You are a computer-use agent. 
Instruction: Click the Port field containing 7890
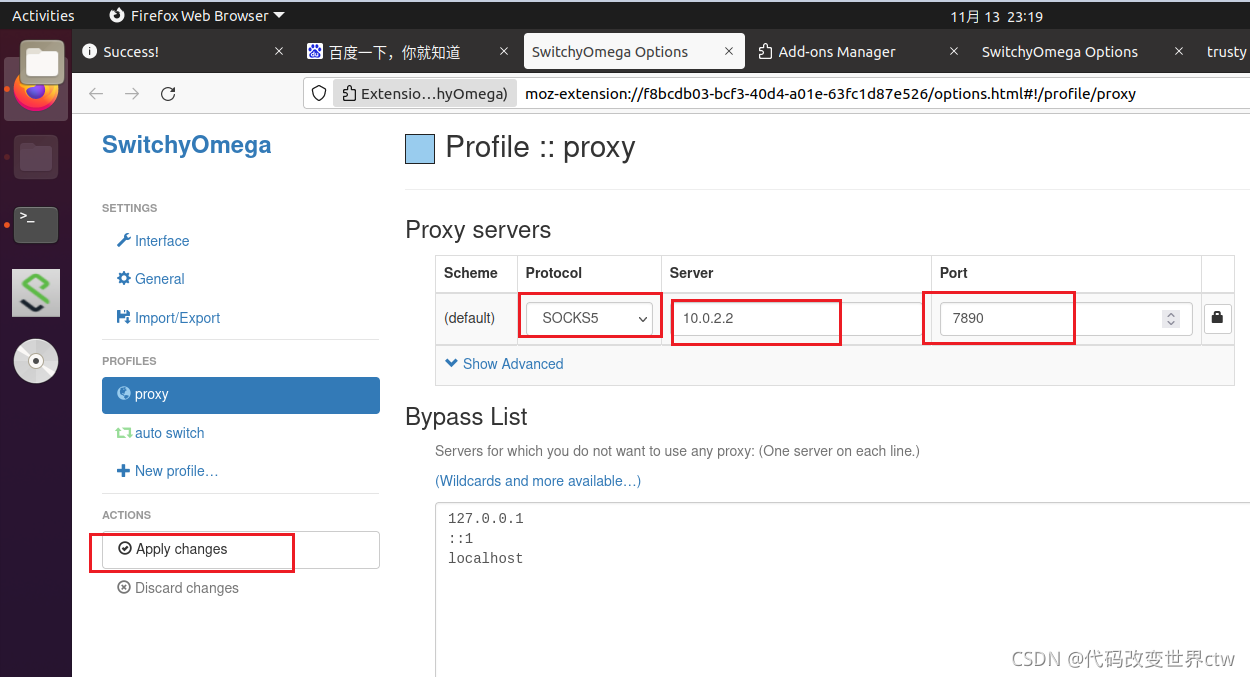coord(1066,318)
